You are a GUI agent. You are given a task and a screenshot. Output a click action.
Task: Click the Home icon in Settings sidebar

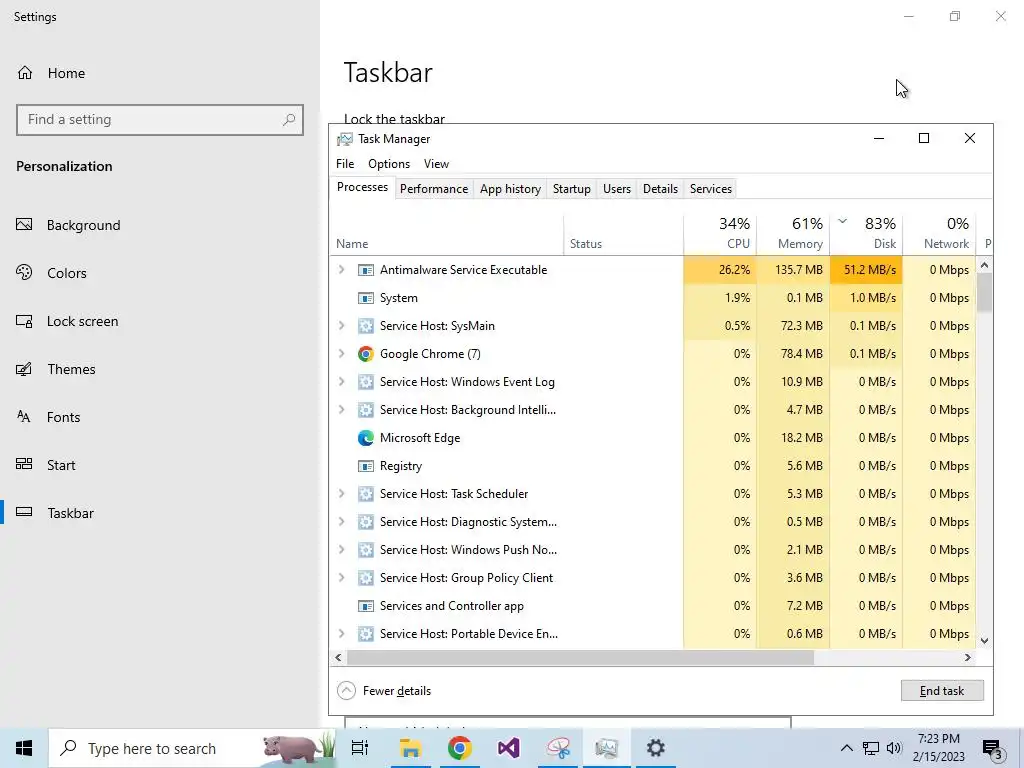pos(25,72)
